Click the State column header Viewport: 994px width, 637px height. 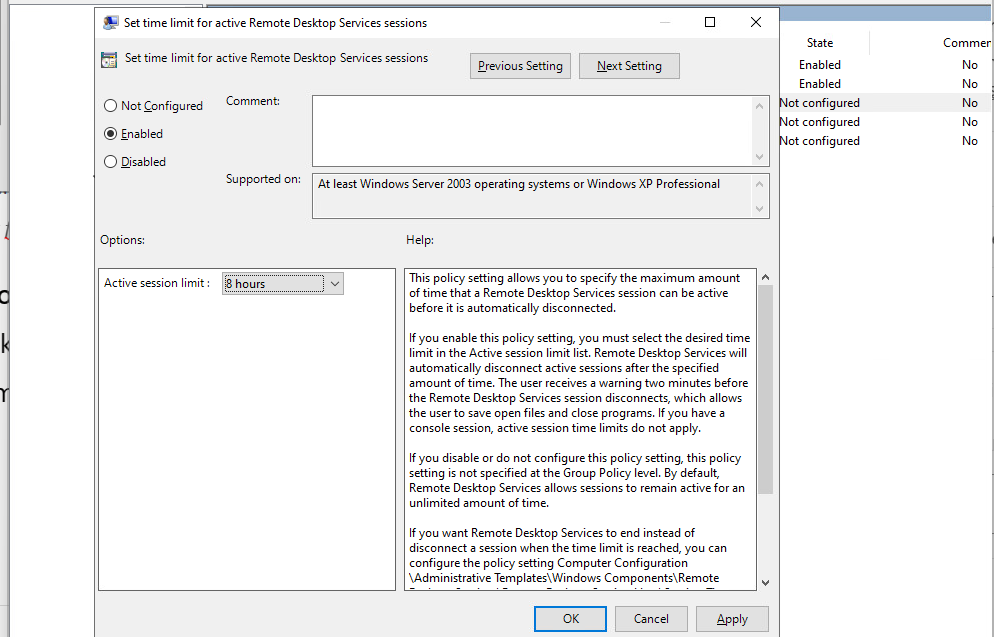[x=820, y=43]
